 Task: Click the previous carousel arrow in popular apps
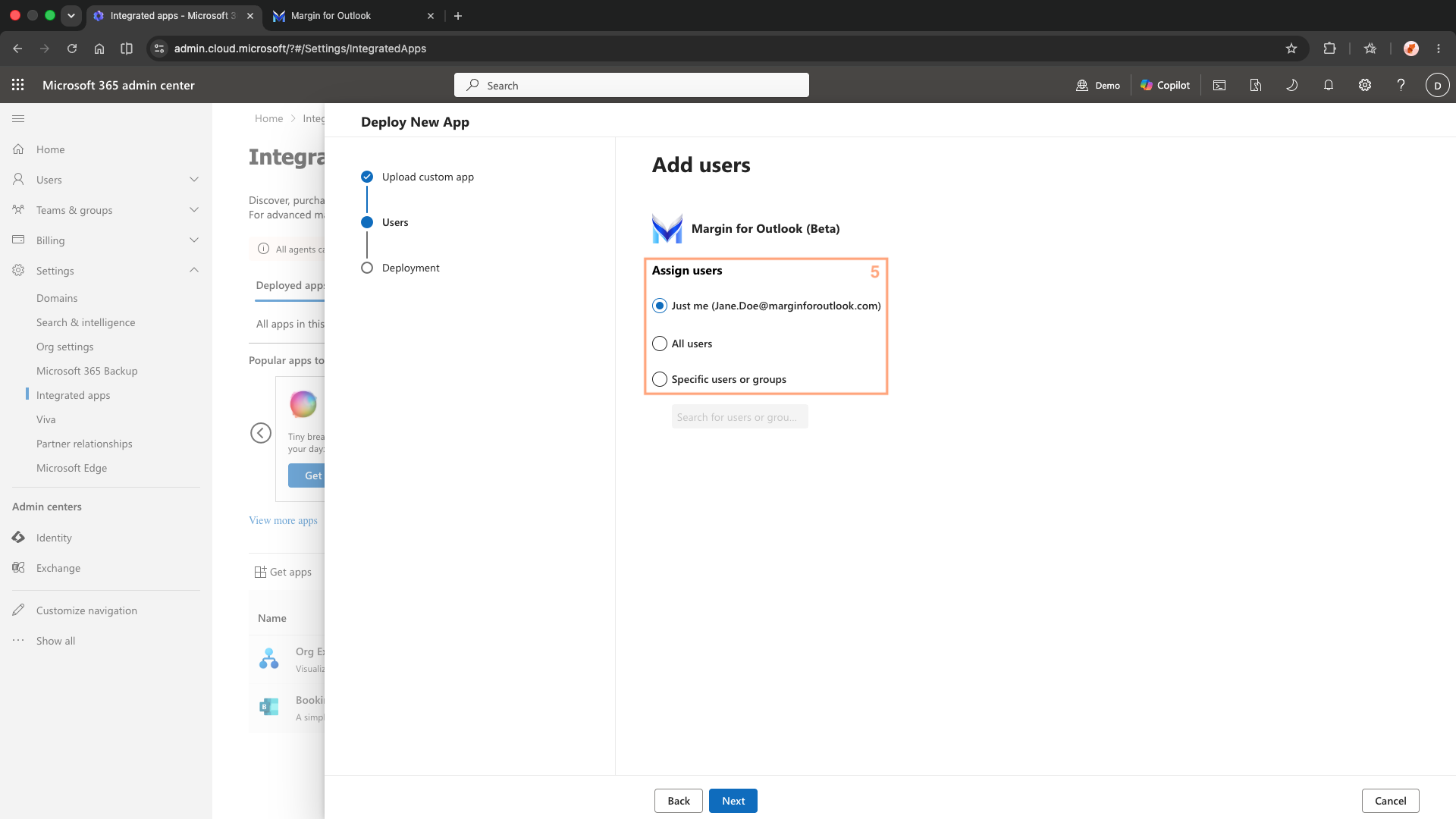click(261, 433)
